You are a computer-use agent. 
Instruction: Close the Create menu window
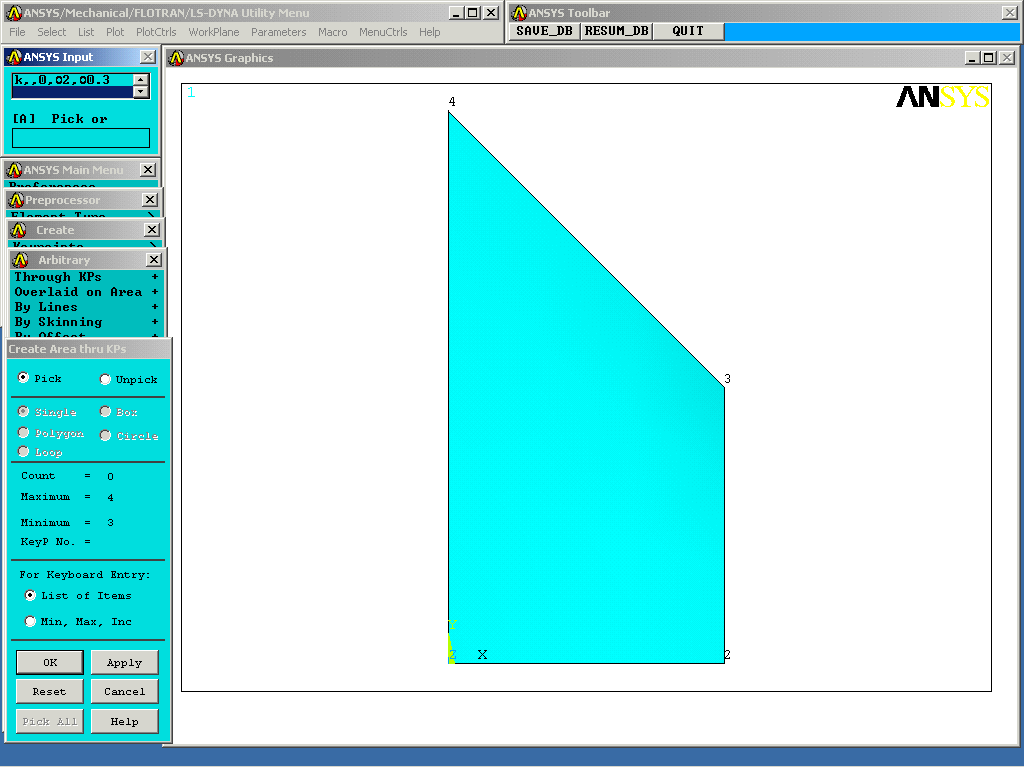point(152,230)
